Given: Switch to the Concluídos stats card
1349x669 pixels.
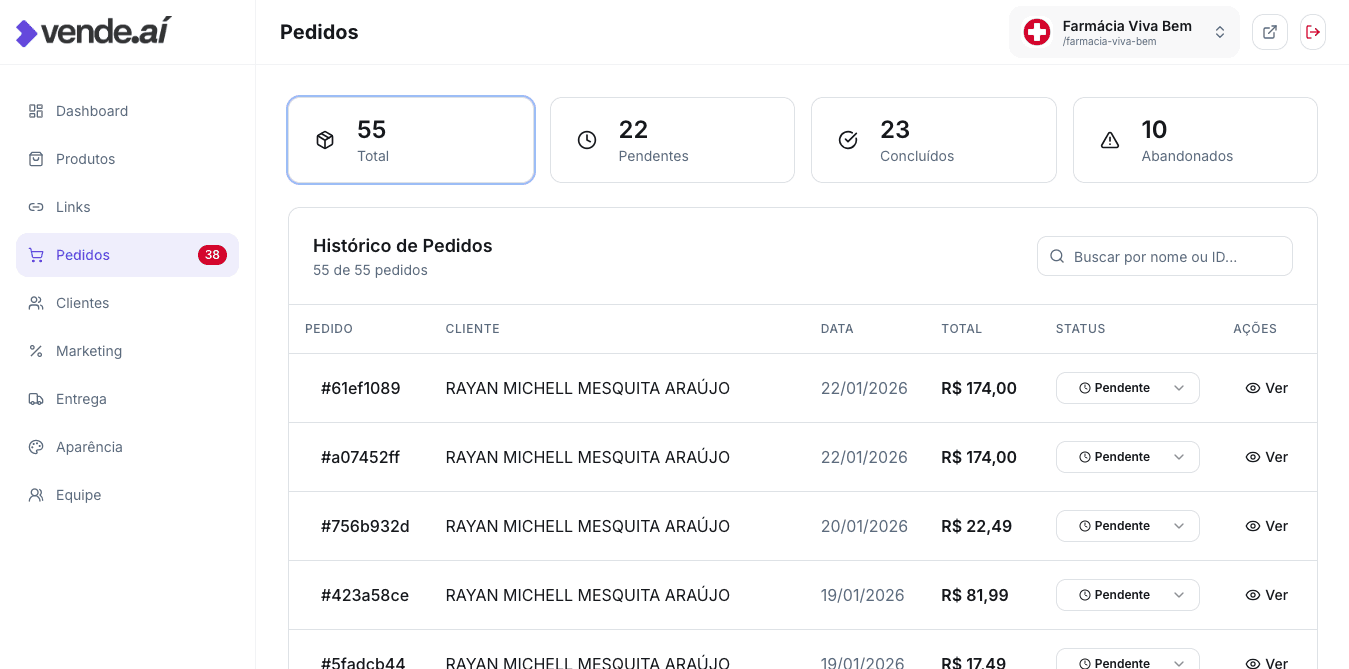Looking at the screenshot, I should coord(933,140).
